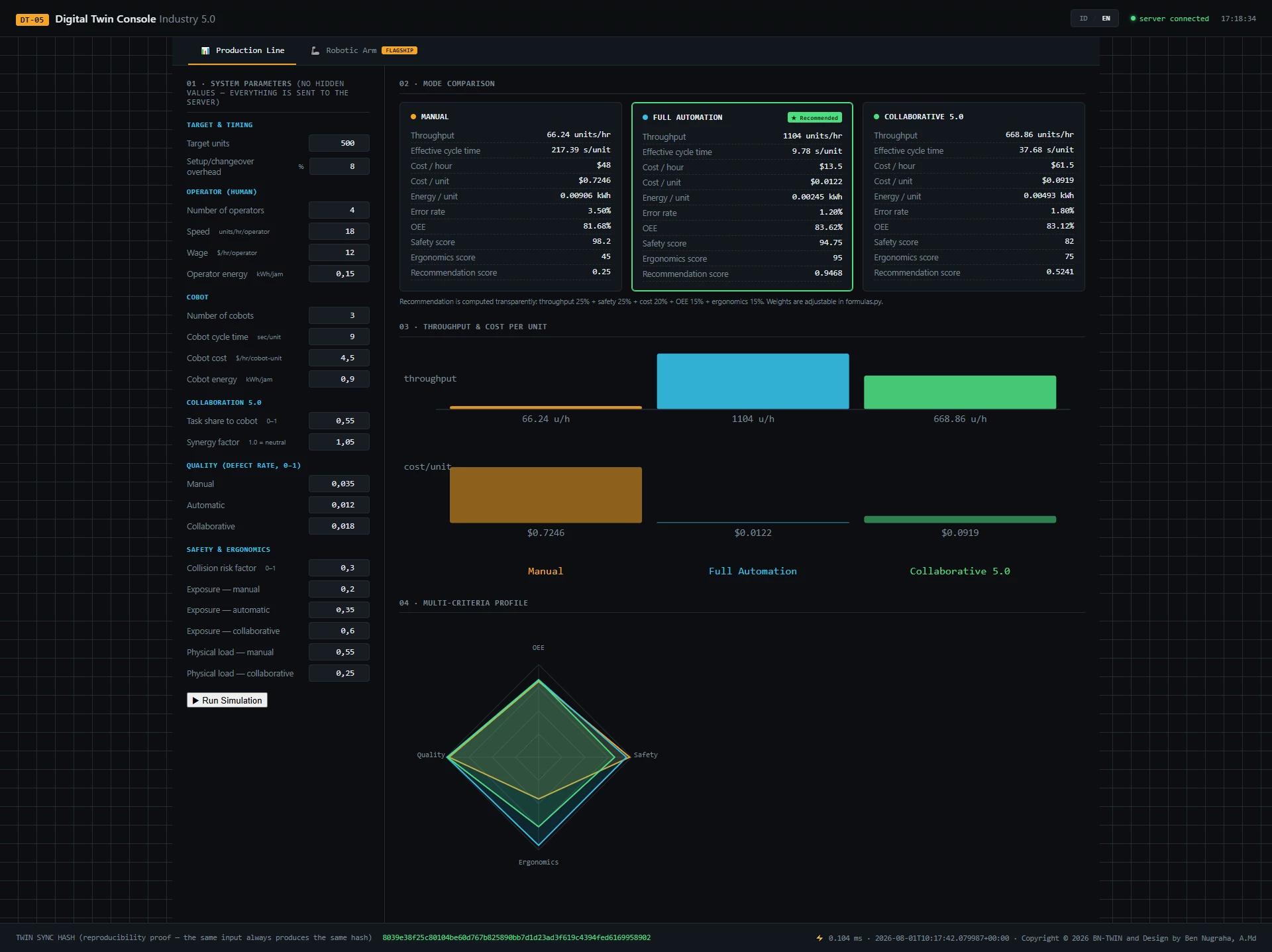The height and width of the screenshot is (952, 1272).
Task: Click the green server connected status dot
Action: click(x=1133, y=19)
